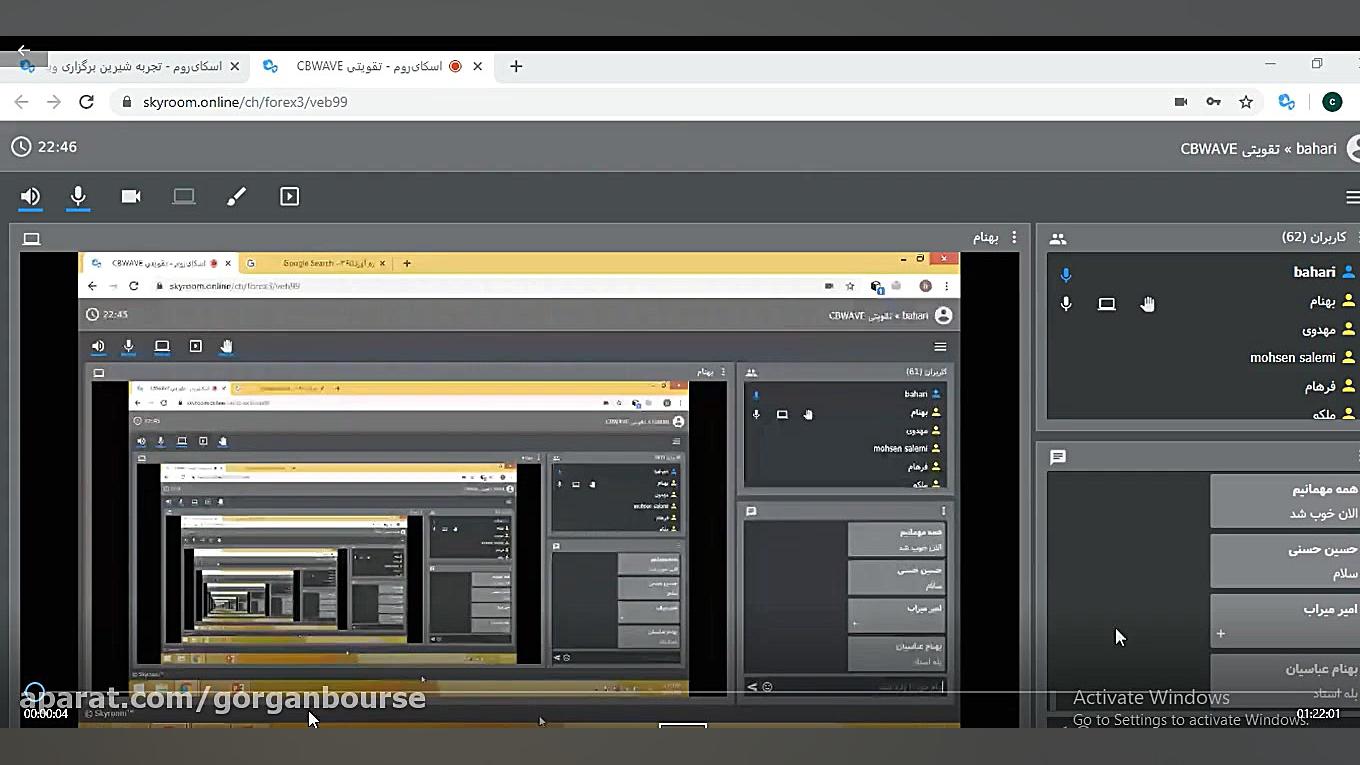This screenshot has height=765, width=1360.
Task: Click profile icon beside bahari in shared screen header
Action: click(x=942, y=315)
